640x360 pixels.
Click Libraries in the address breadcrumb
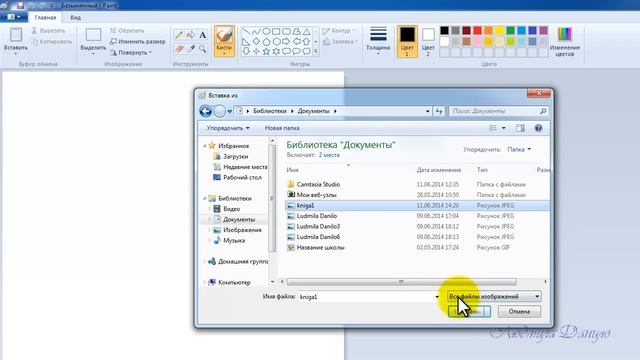click(270, 111)
